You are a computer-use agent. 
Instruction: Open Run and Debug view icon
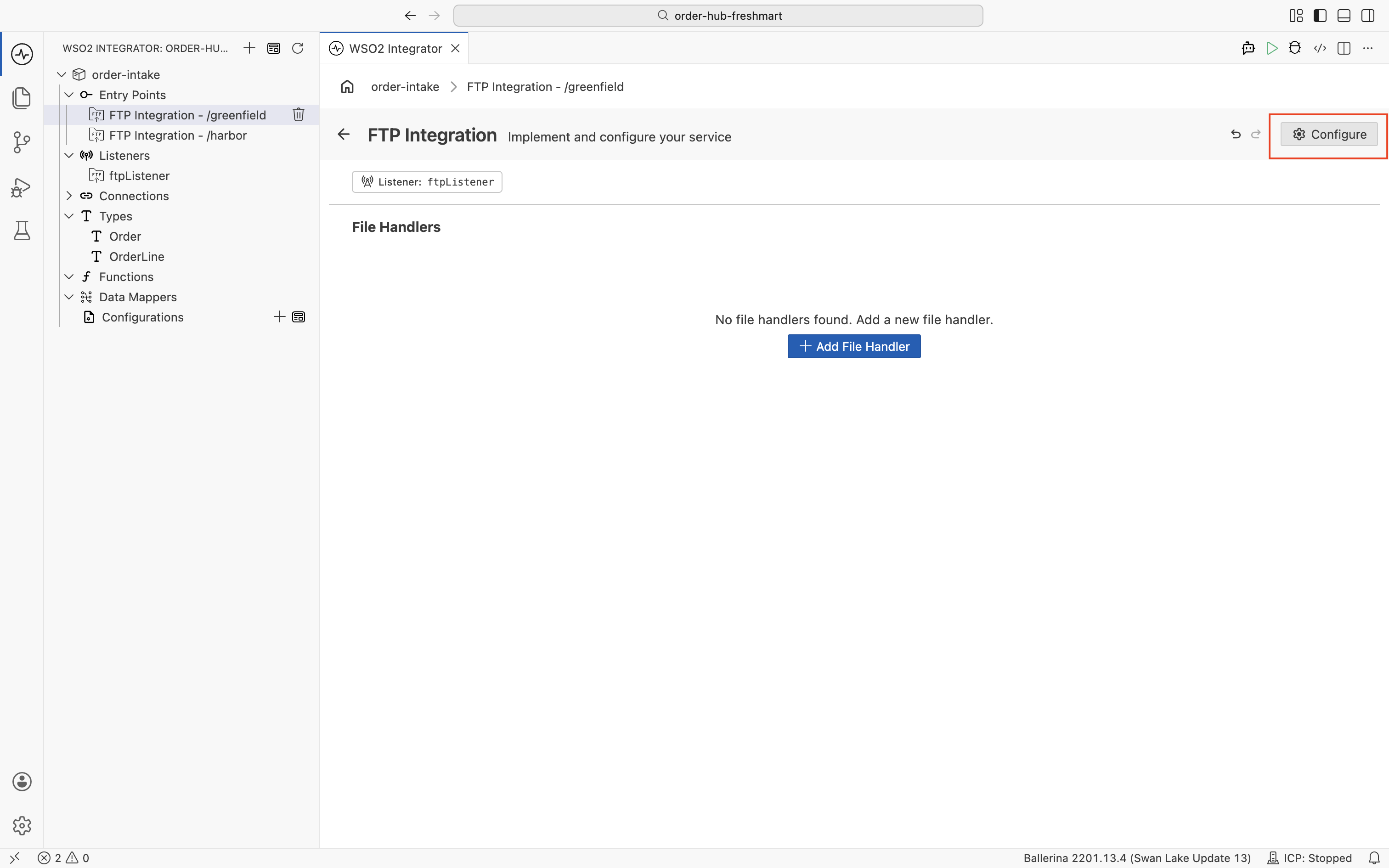pos(22,187)
